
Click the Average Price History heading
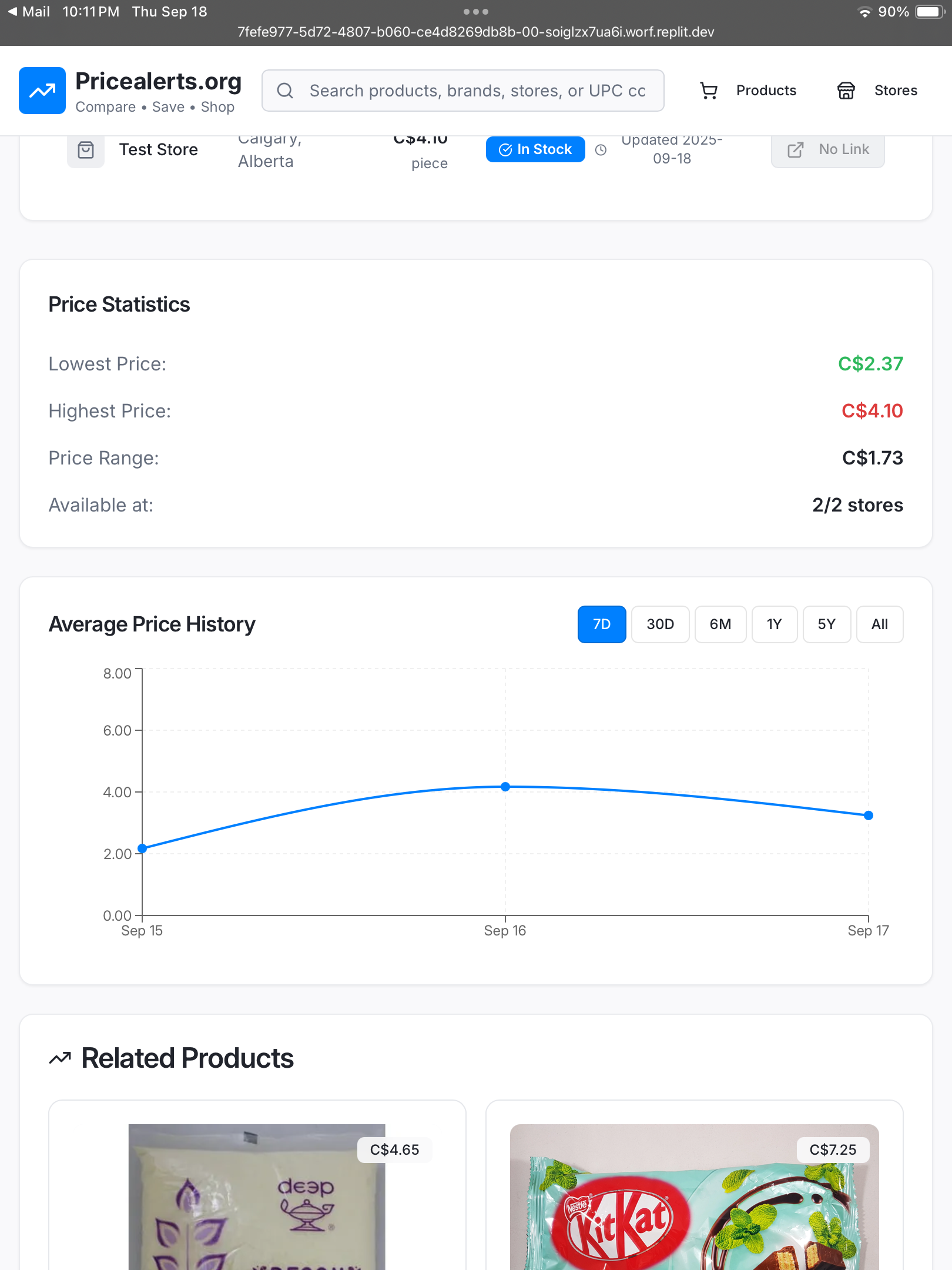[152, 624]
